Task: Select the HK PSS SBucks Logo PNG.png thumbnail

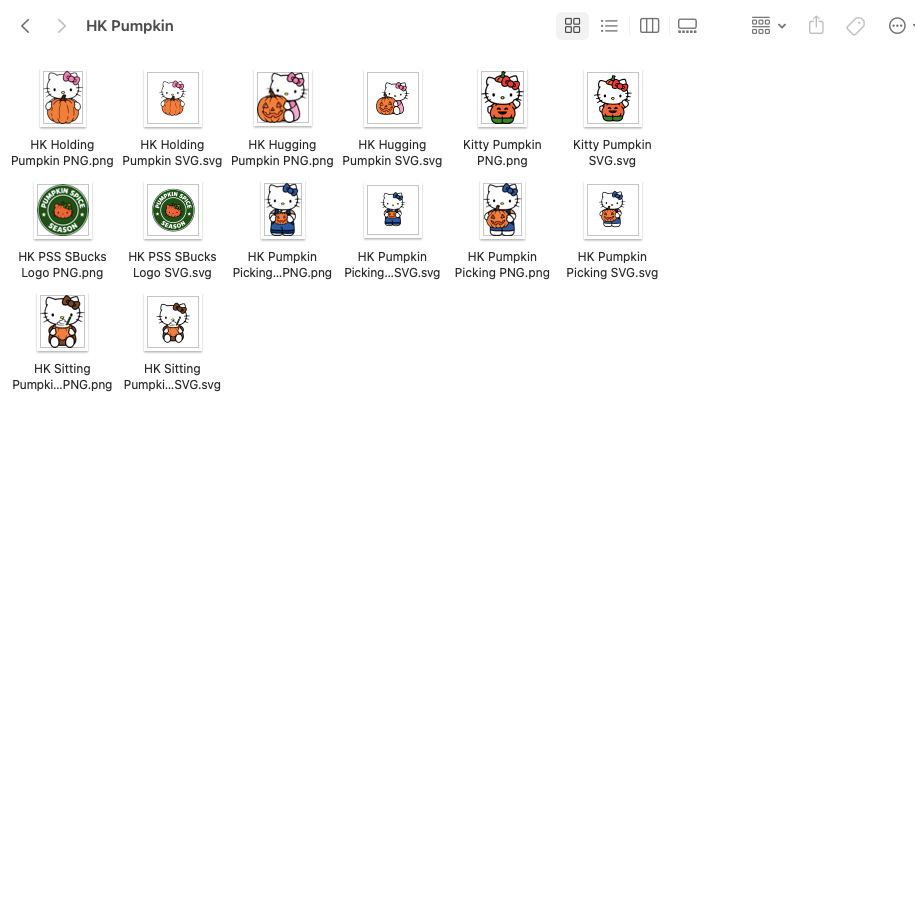Action: 62,210
